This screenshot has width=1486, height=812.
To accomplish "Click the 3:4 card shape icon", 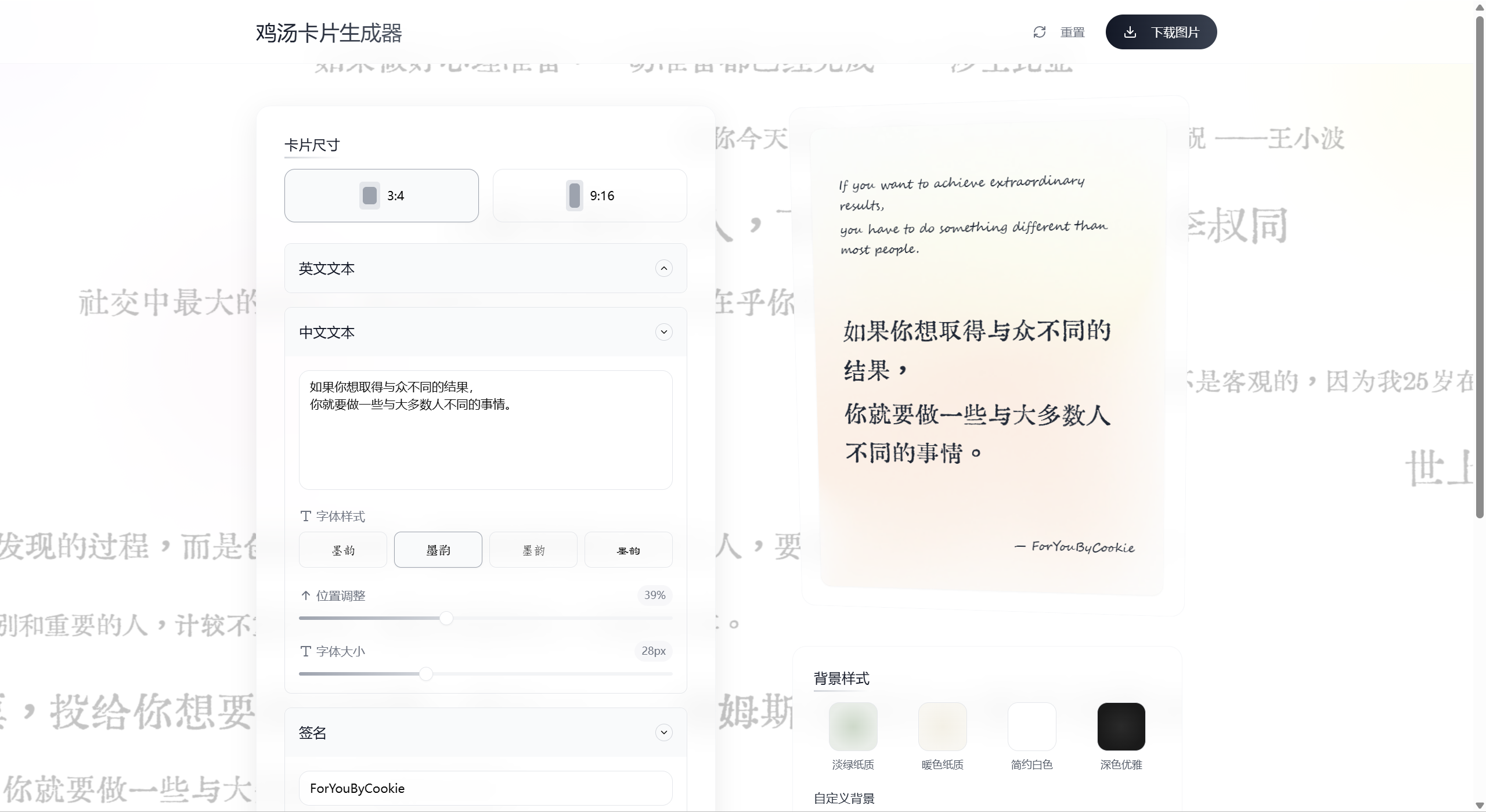I will [x=370, y=196].
